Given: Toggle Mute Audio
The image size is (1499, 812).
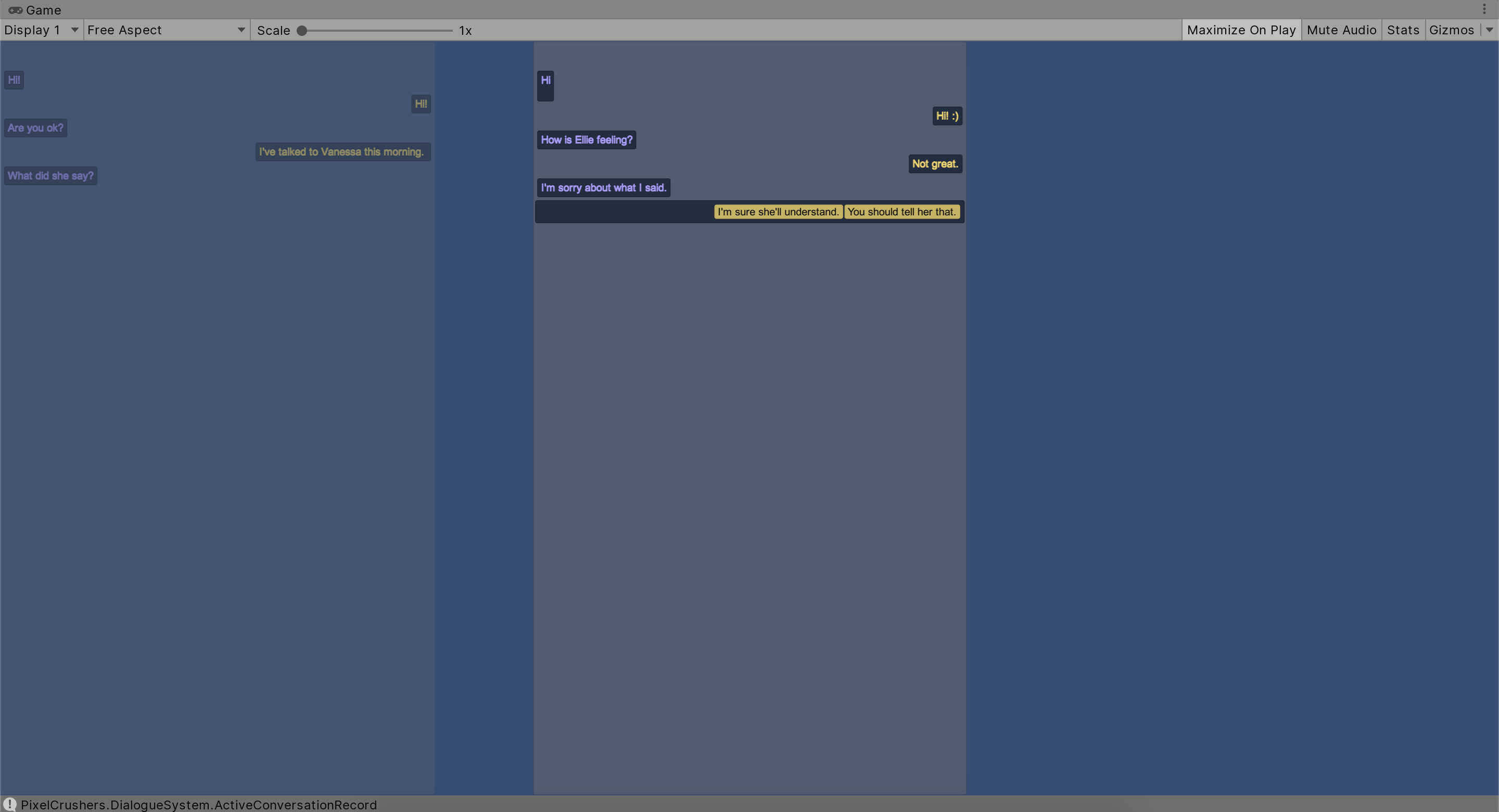Looking at the screenshot, I should tap(1341, 30).
